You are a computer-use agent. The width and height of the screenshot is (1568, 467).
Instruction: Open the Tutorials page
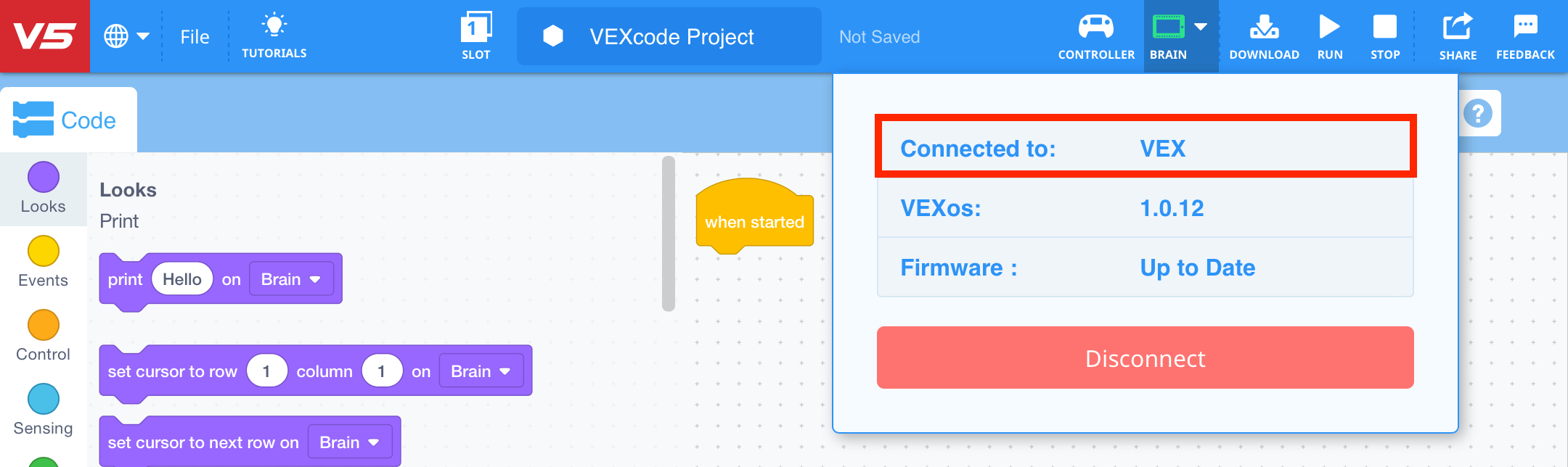274,35
